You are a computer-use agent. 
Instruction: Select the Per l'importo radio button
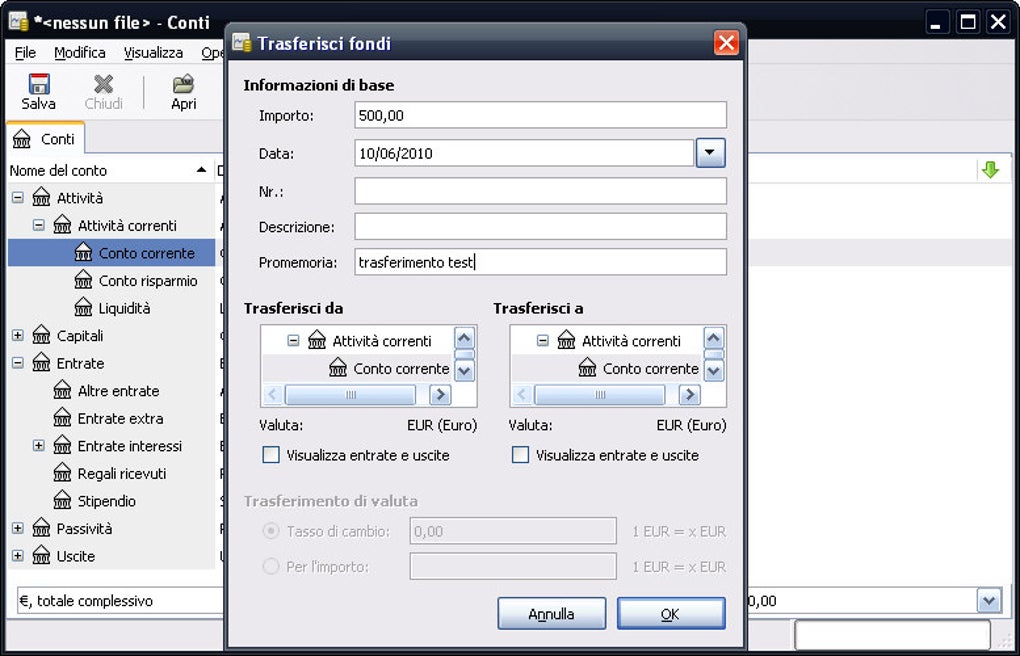[x=271, y=566]
